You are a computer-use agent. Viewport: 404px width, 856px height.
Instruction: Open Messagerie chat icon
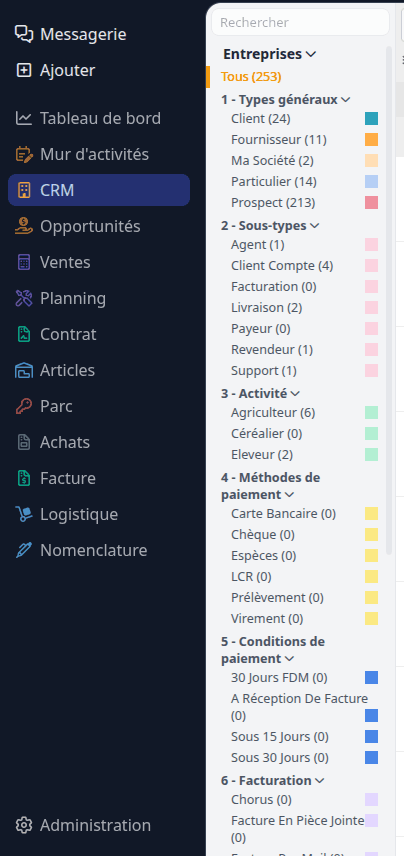tap(24, 34)
